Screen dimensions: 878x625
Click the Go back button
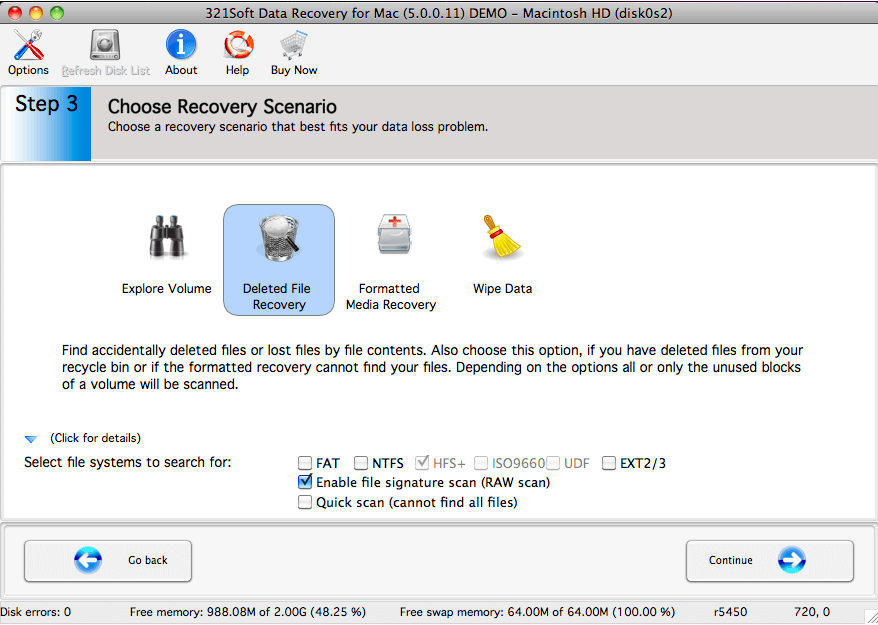point(108,561)
